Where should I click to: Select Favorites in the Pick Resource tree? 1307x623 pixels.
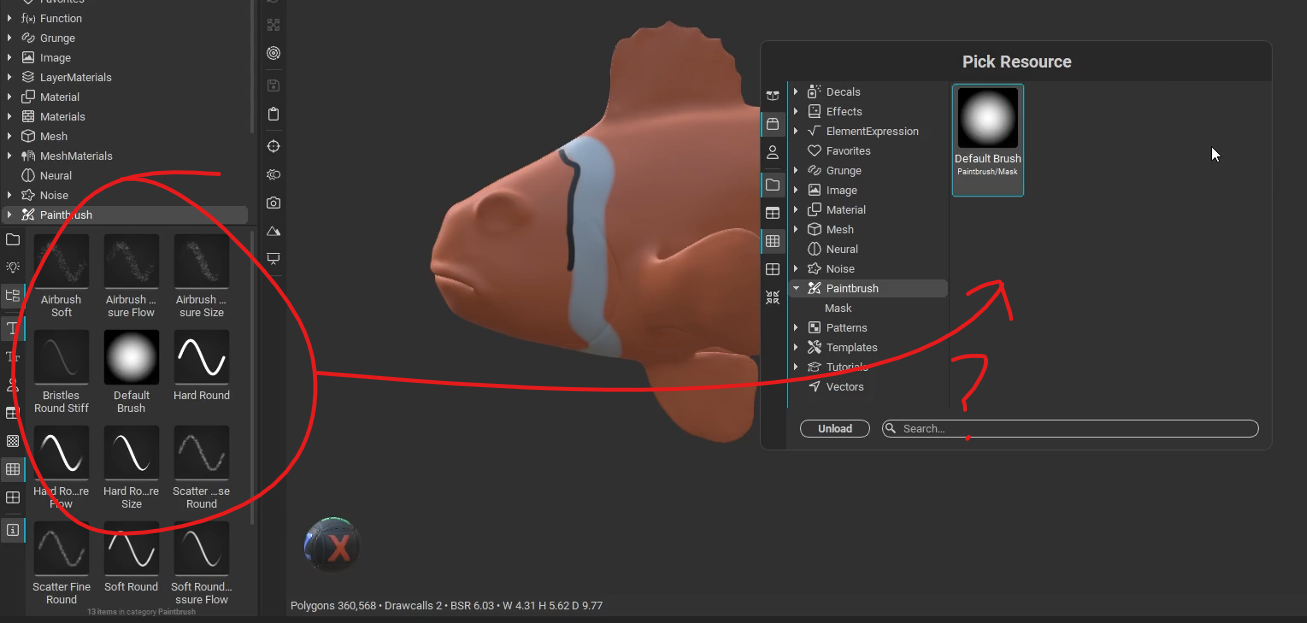867,151
